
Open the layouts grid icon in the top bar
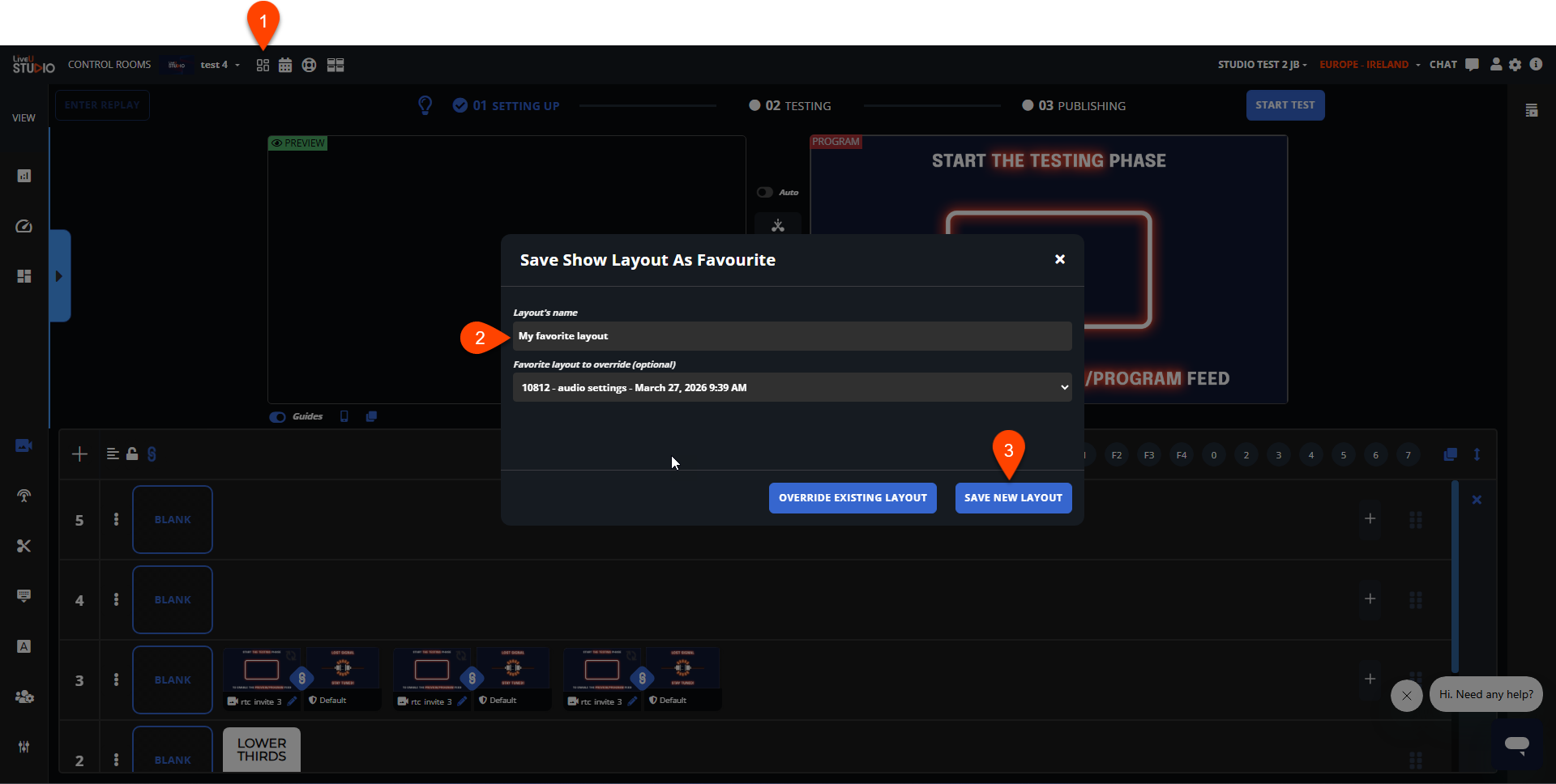(263, 66)
